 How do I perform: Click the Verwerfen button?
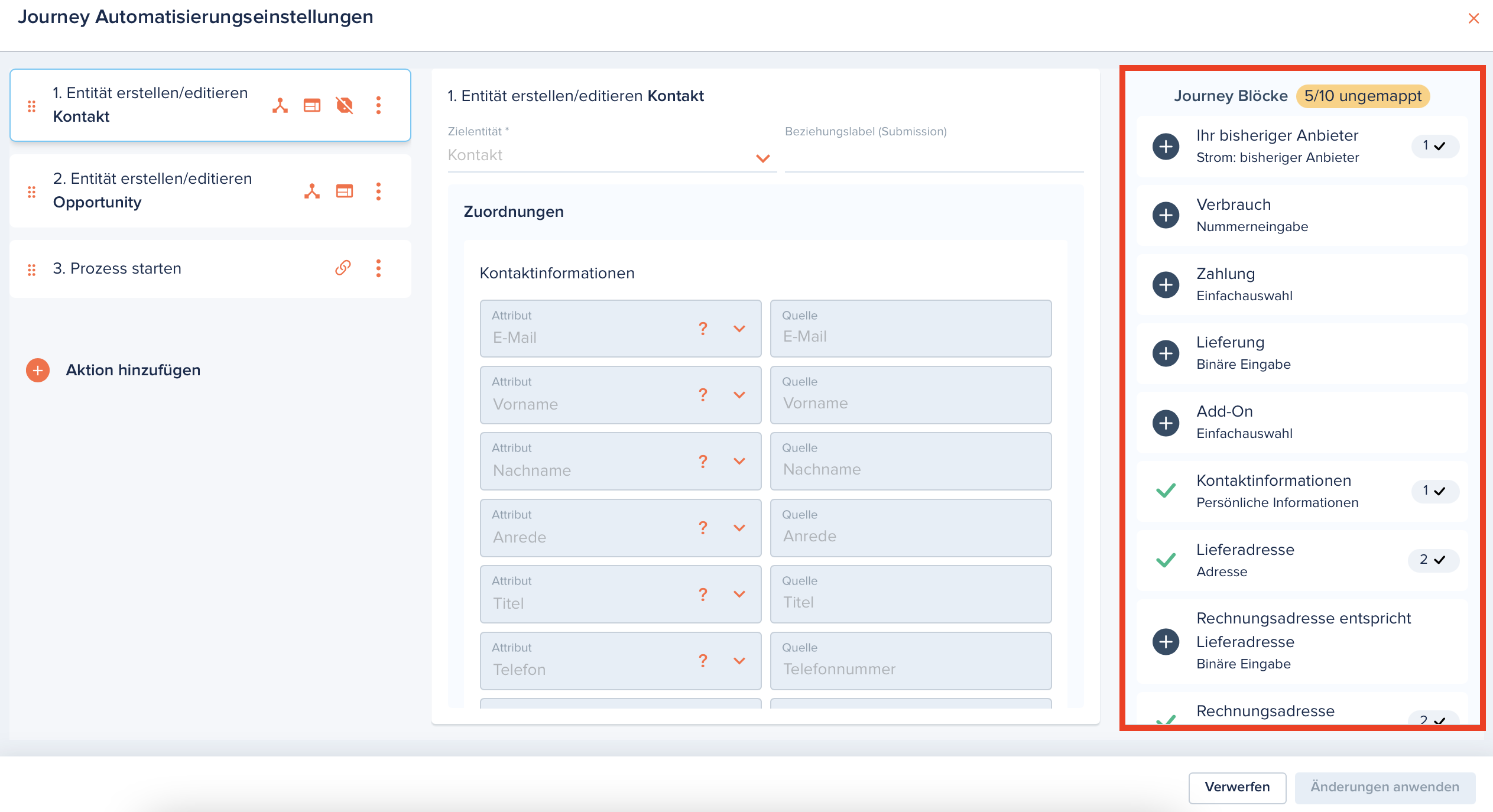(1237, 787)
